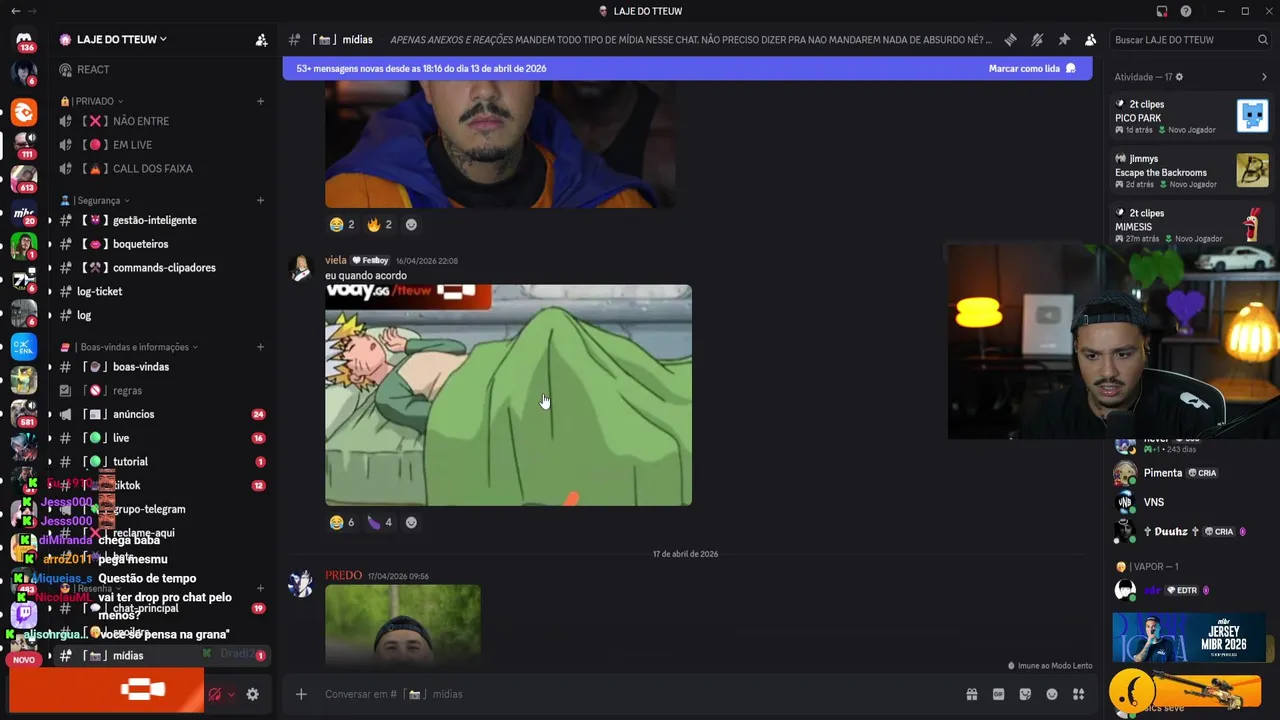Viewport: 1280px width, 720px height.
Task: Click PREDO username in chat
Action: [x=343, y=576]
